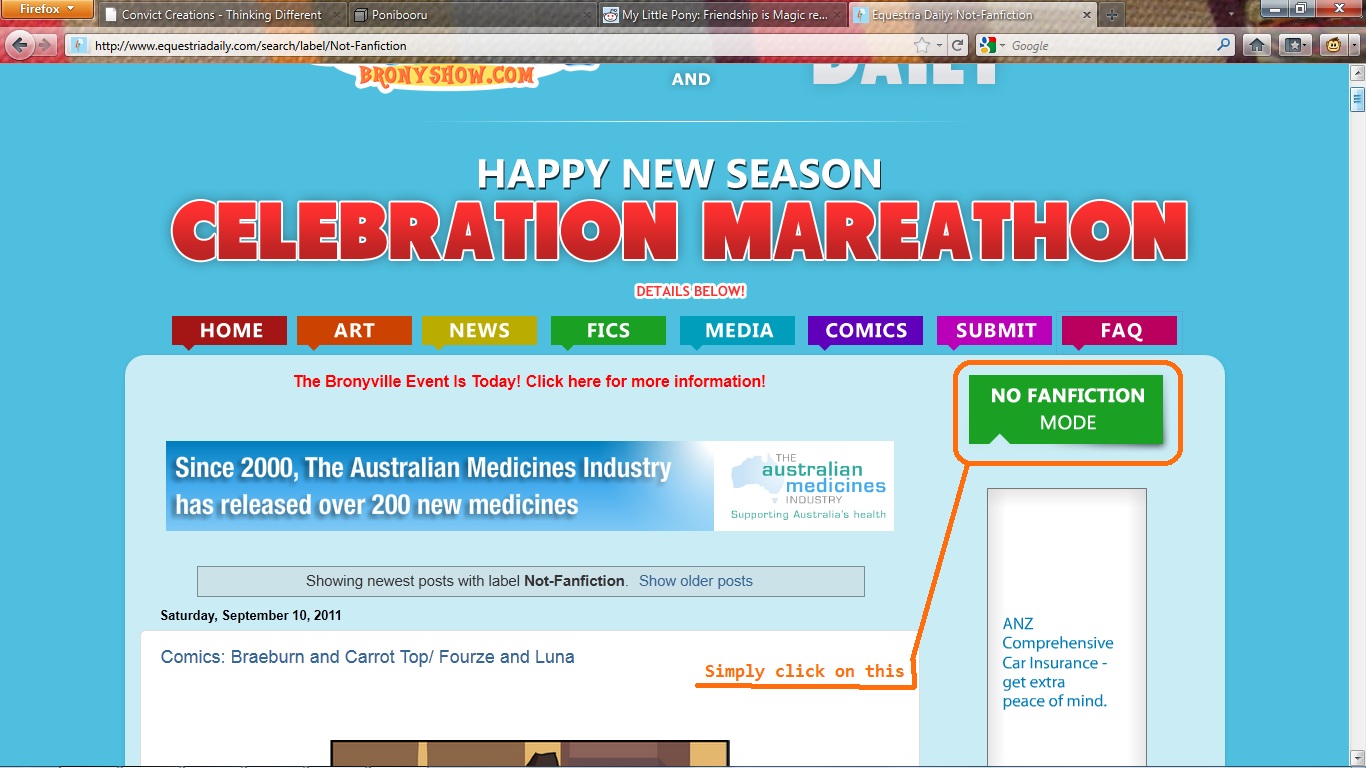Screen dimensions: 1366x768
Task: Click the ANZ Car Insurance ad
Action: point(1067,628)
